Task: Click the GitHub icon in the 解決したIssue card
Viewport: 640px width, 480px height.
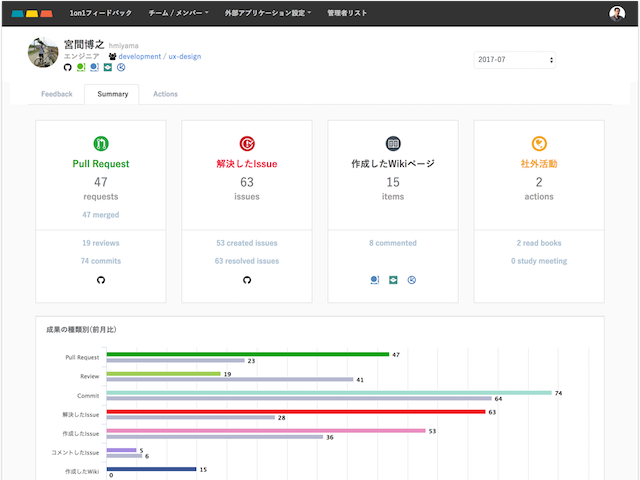Action: [x=247, y=280]
